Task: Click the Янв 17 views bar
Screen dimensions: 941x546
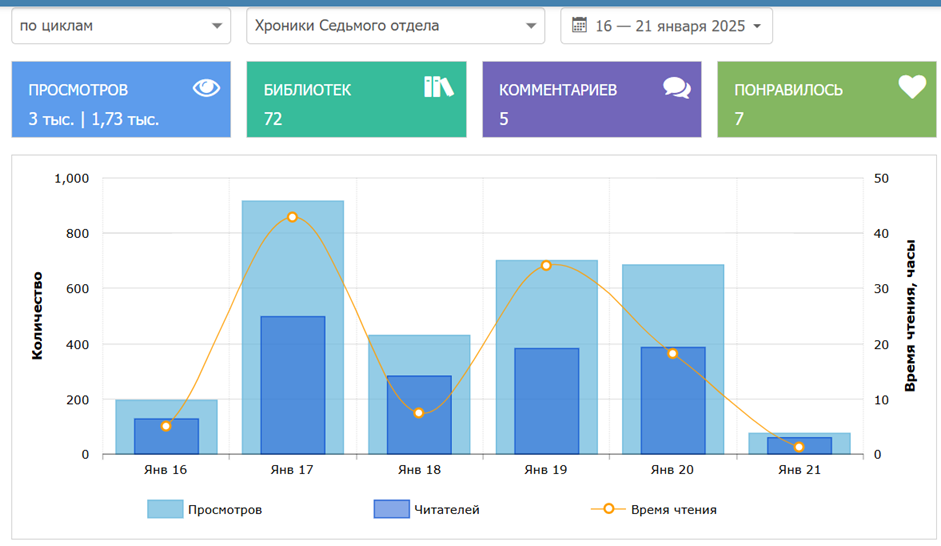Action: (x=293, y=260)
